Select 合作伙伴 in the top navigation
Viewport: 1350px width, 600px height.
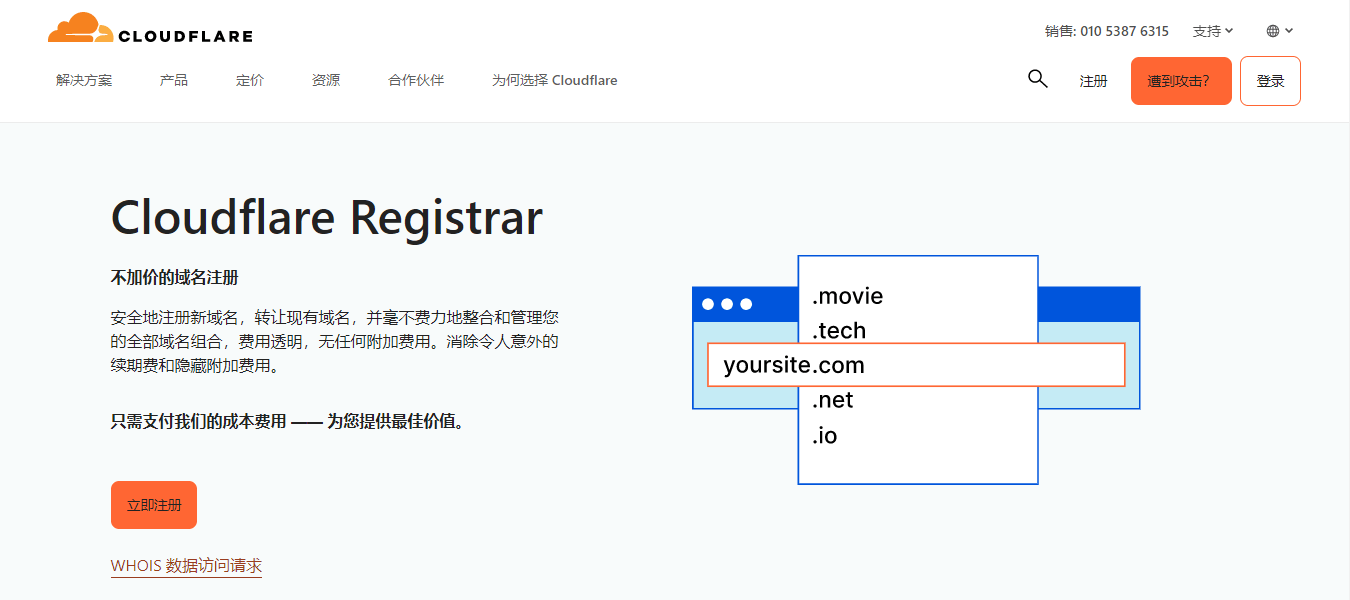[x=415, y=80]
